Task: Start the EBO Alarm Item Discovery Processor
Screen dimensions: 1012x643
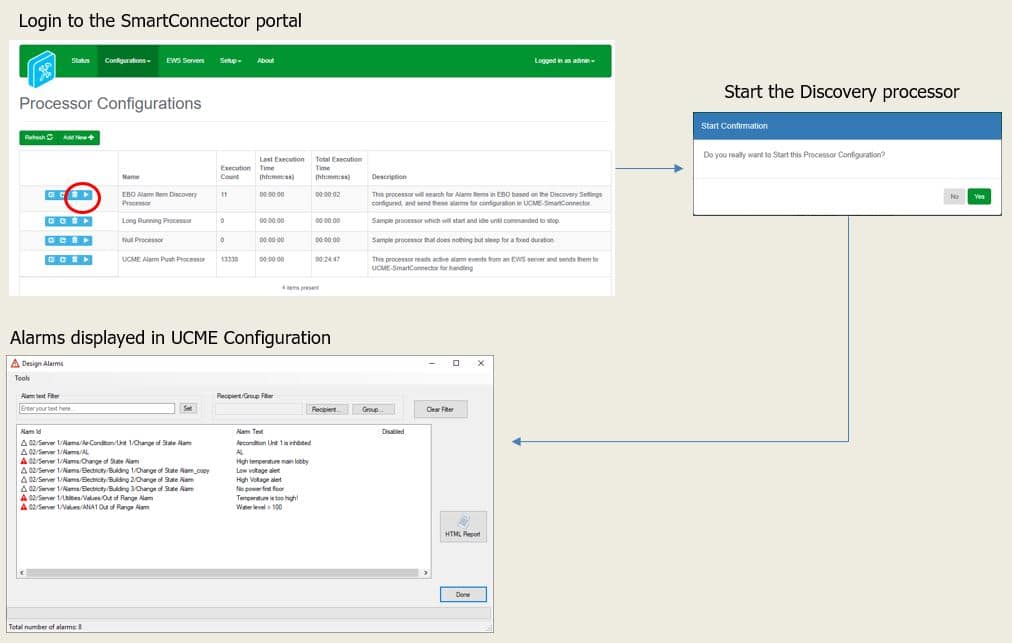Action: tap(86, 195)
